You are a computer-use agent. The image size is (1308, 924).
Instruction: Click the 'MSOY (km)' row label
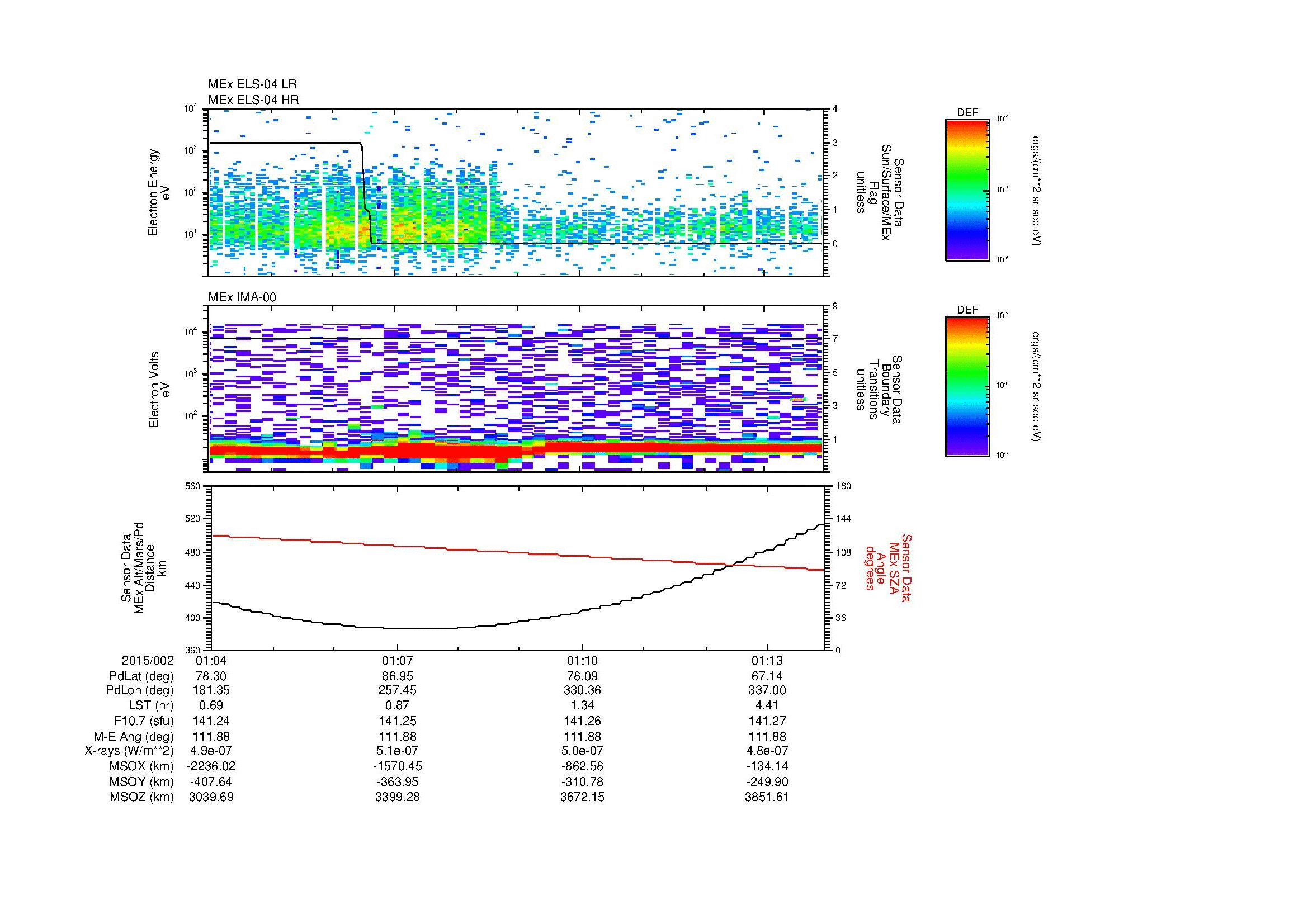click(x=142, y=781)
